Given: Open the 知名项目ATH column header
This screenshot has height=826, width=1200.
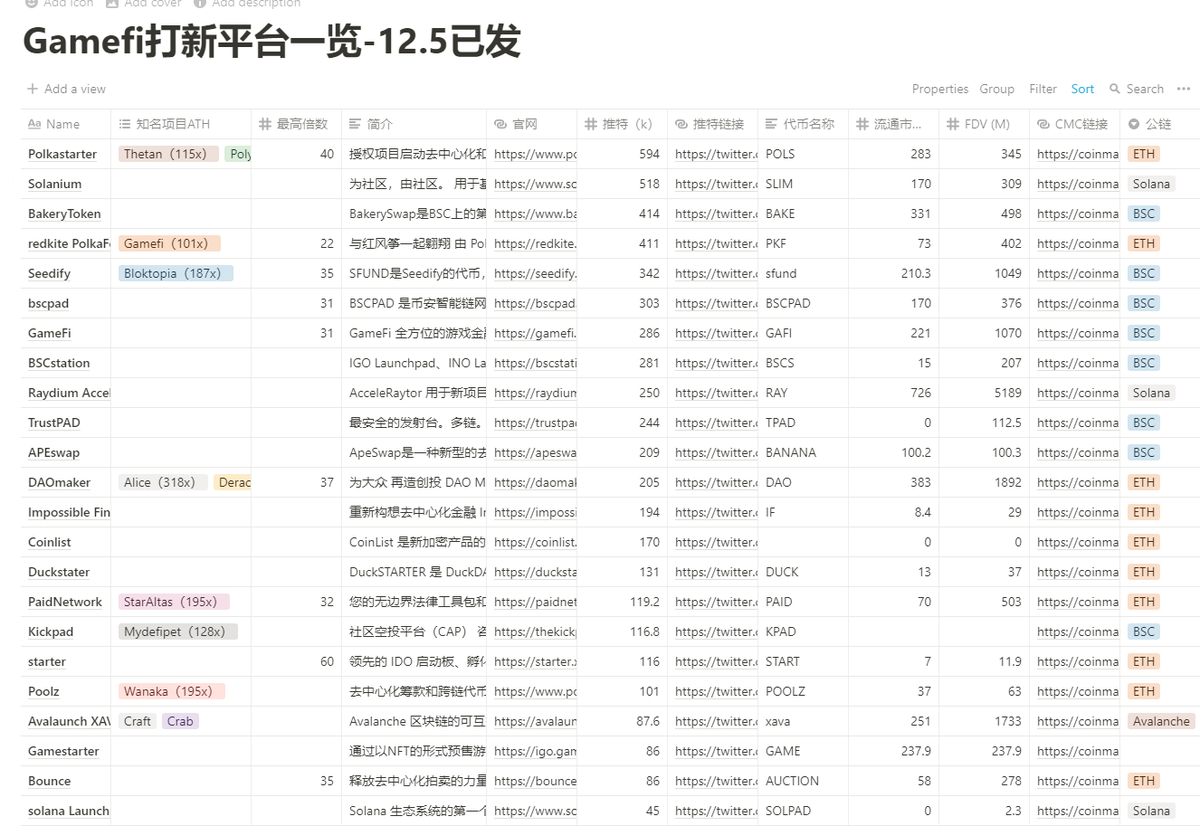Looking at the screenshot, I should tap(181, 124).
